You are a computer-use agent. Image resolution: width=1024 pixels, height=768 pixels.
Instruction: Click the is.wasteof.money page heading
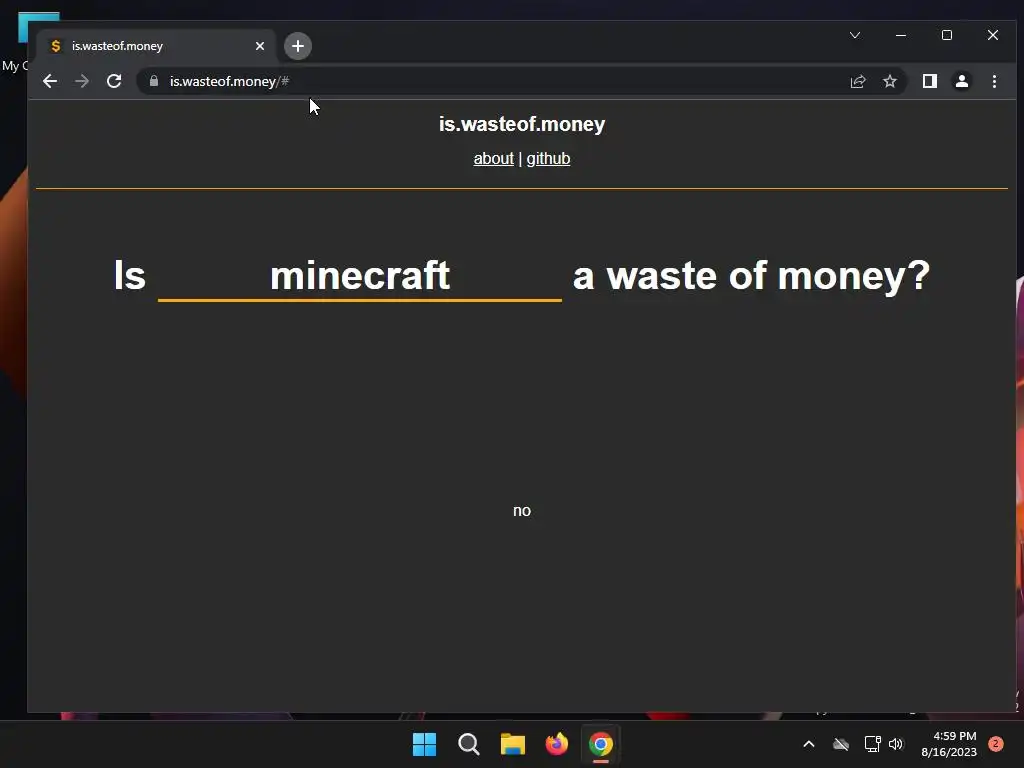522,124
